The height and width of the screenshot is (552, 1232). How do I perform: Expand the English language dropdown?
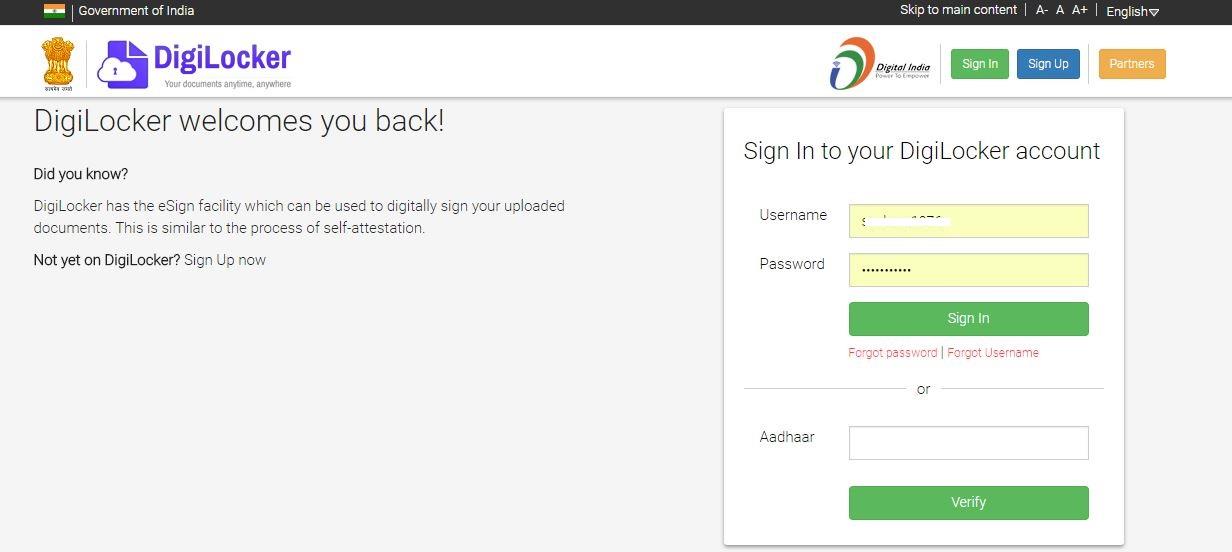tap(1132, 12)
